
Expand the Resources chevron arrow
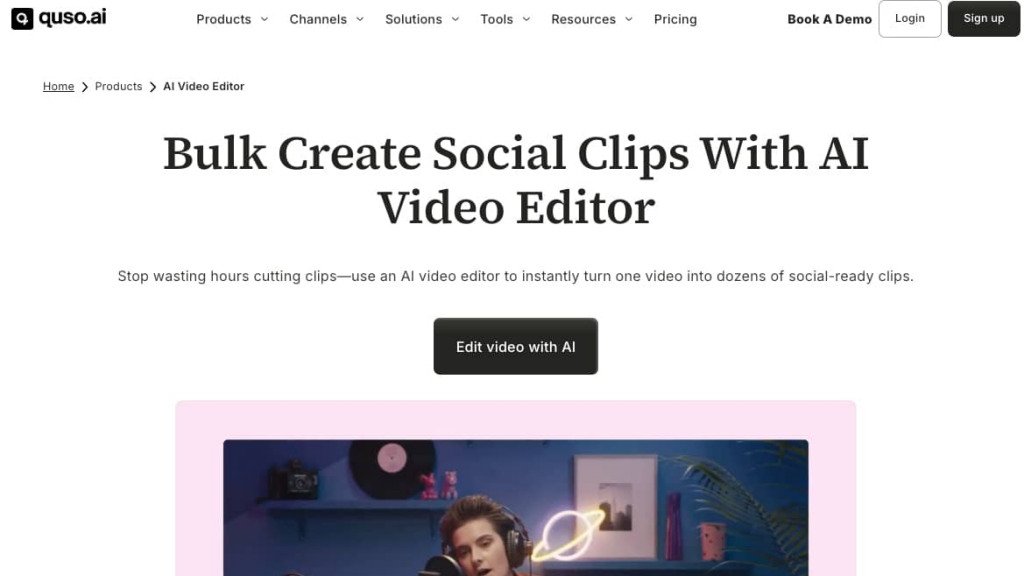point(629,19)
